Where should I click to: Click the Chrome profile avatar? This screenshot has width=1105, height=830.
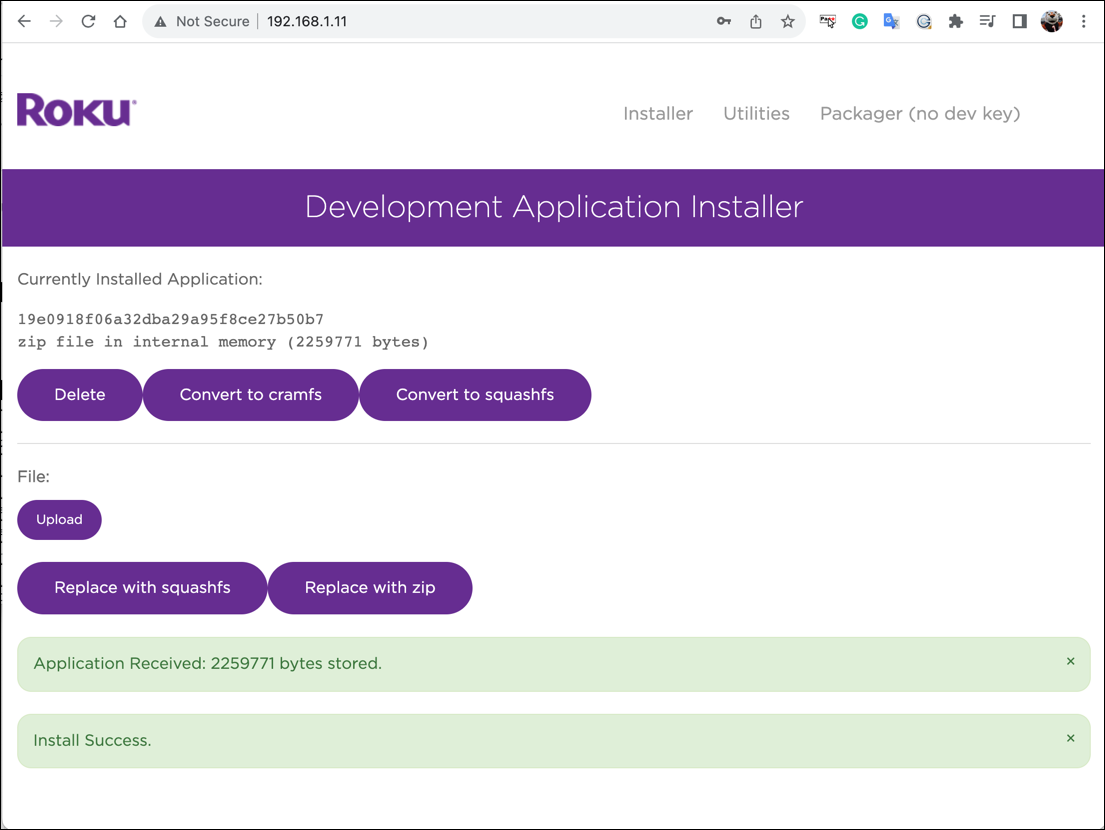tap(1051, 21)
